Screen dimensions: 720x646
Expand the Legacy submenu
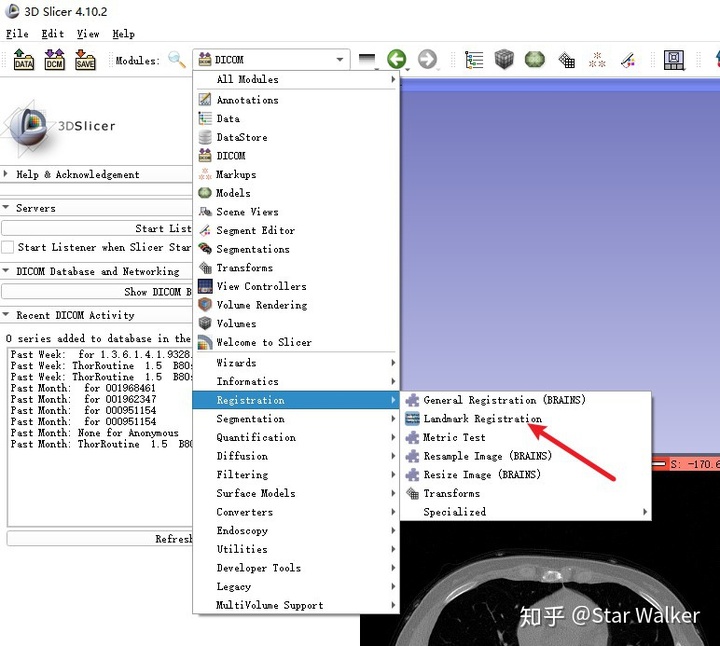click(296, 587)
